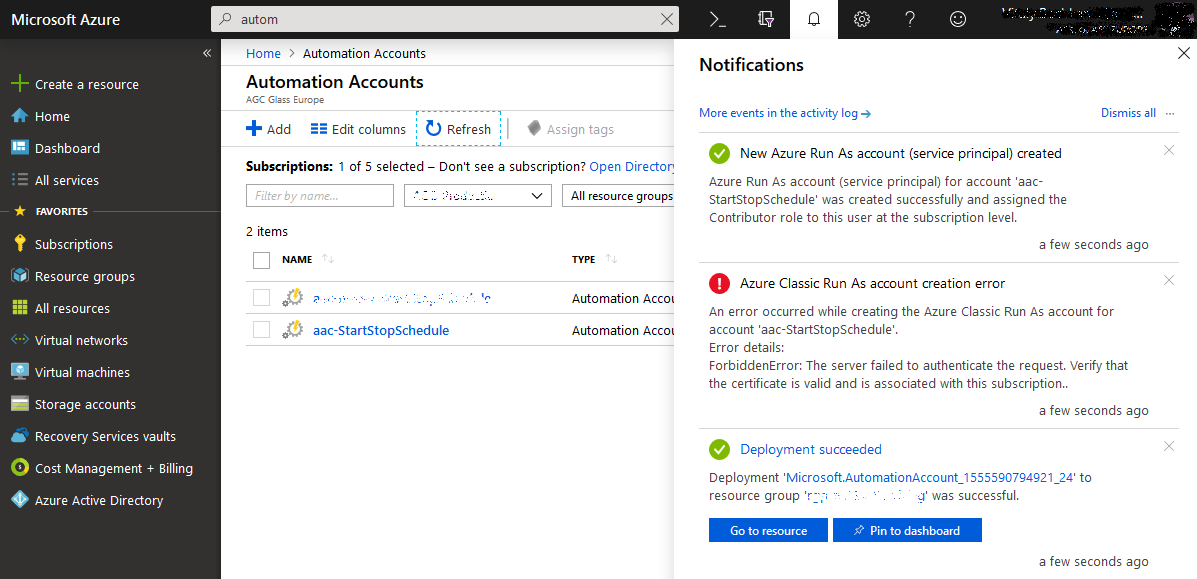Viewport: 1197px width, 579px height.
Task: Focus the Filter by name field
Action: (320, 196)
